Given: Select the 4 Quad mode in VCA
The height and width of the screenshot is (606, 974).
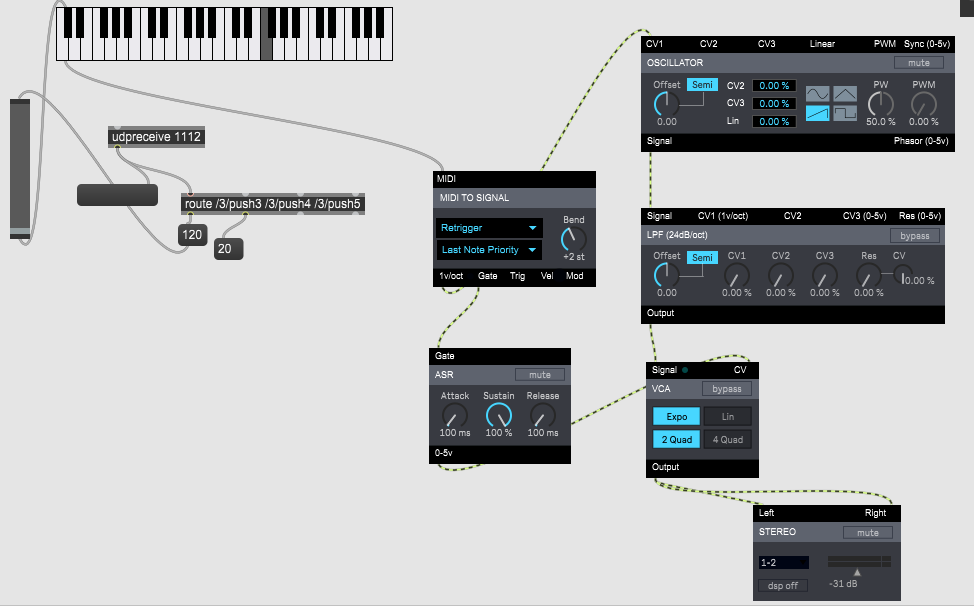Looking at the screenshot, I should coord(727,439).
